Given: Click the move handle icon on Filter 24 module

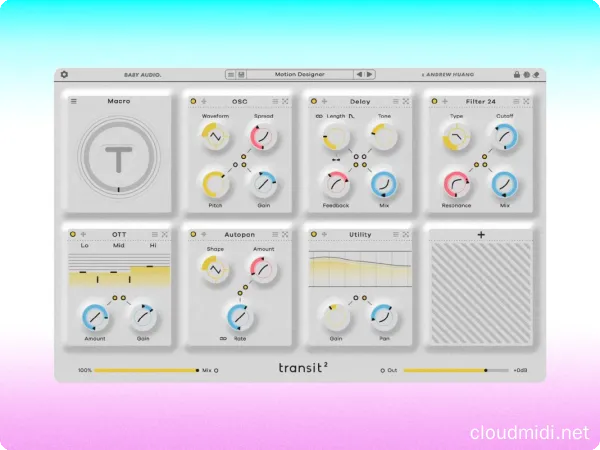Looking at the screenshot, I should click(x=445, y=101).
